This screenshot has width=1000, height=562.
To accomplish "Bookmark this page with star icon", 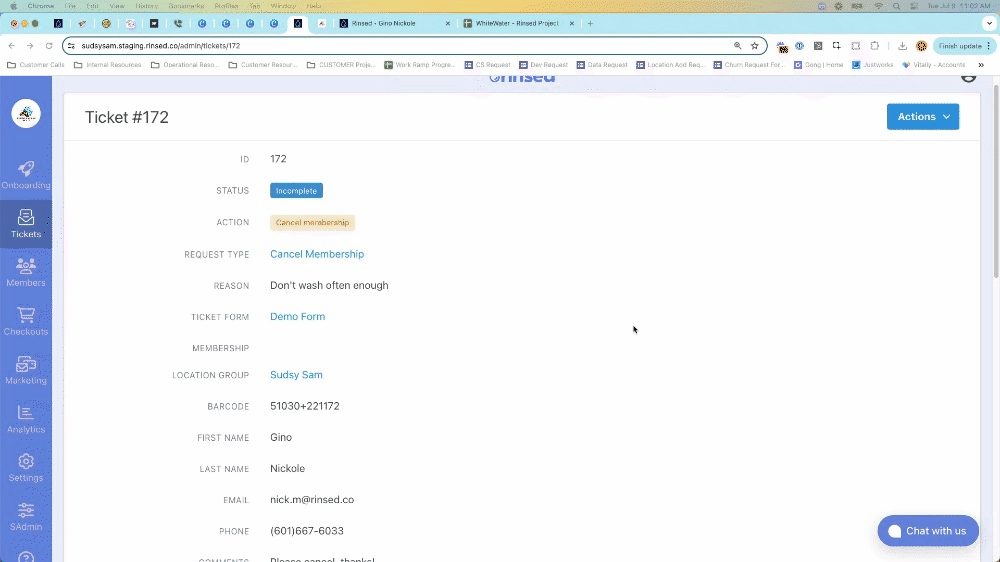I will pyautogui.click(x=754, y=46).
